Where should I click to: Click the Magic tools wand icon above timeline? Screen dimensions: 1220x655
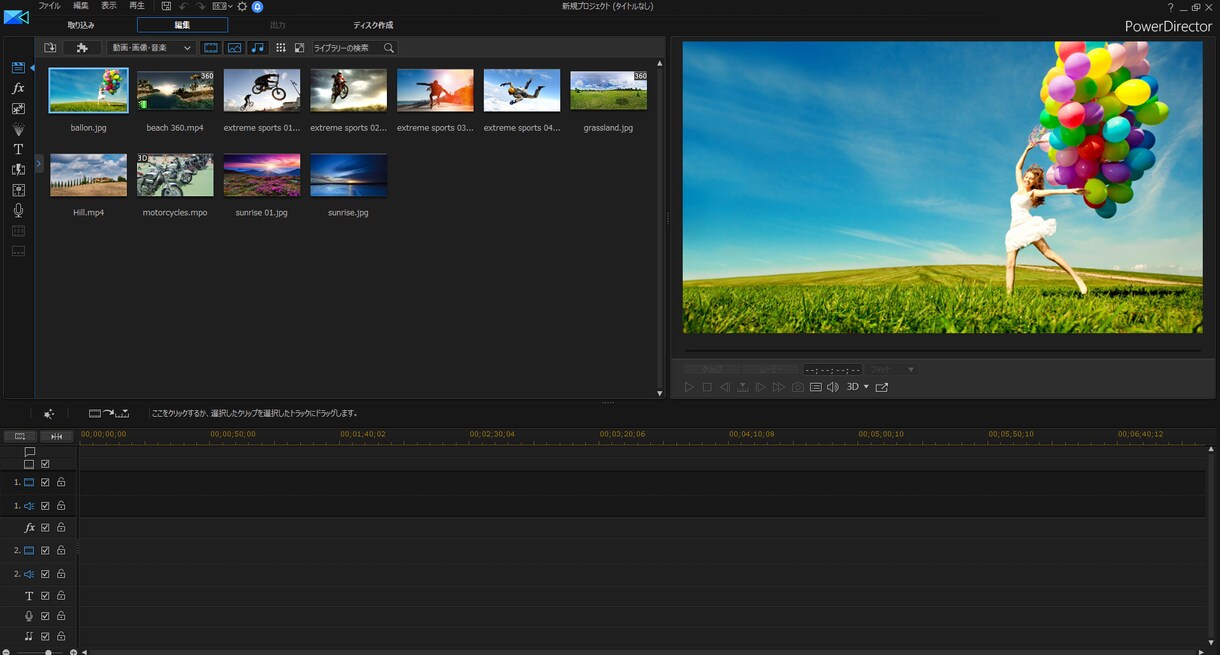click(x=49, y=413)
